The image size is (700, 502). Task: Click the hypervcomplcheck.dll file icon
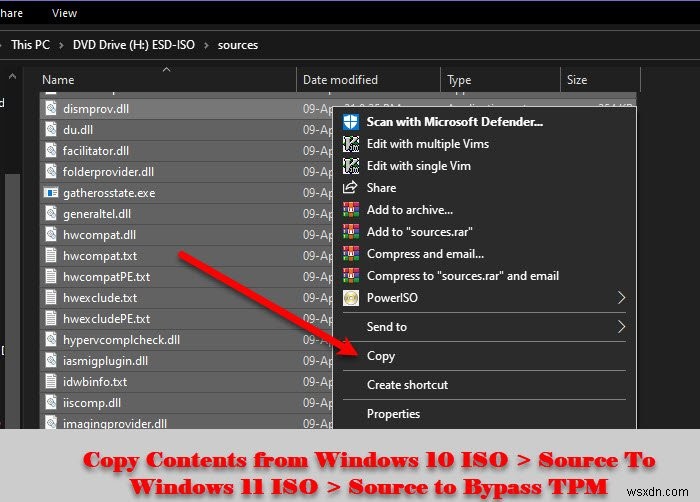click(51, 339)
